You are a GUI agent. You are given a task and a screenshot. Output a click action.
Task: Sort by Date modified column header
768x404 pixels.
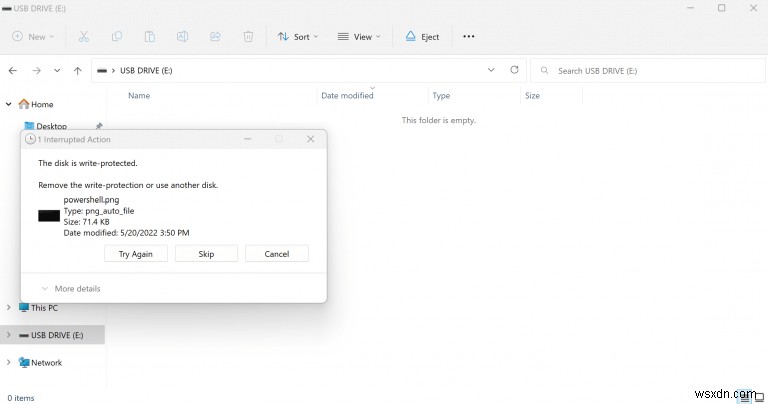click(x=347, y=95)
